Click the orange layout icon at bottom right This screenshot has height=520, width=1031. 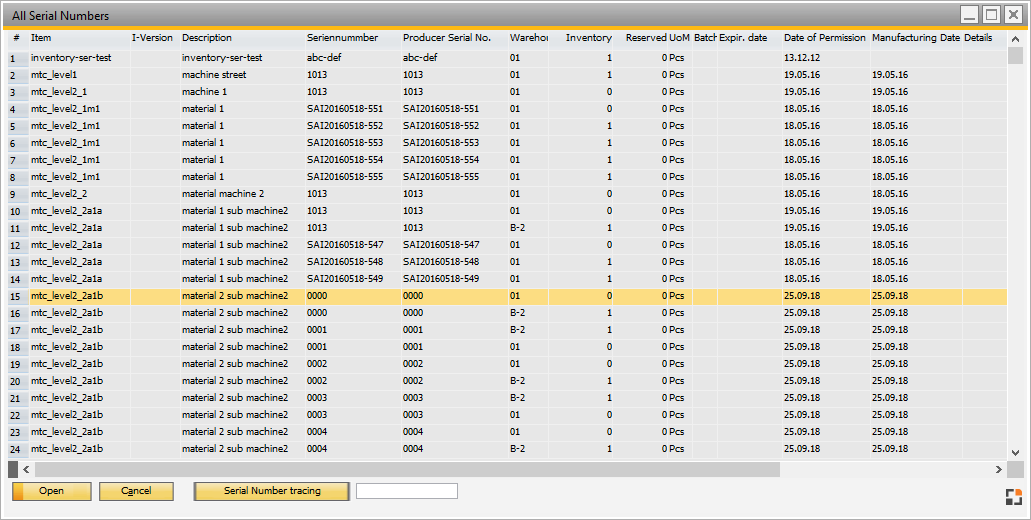(x=1013, y=496)
